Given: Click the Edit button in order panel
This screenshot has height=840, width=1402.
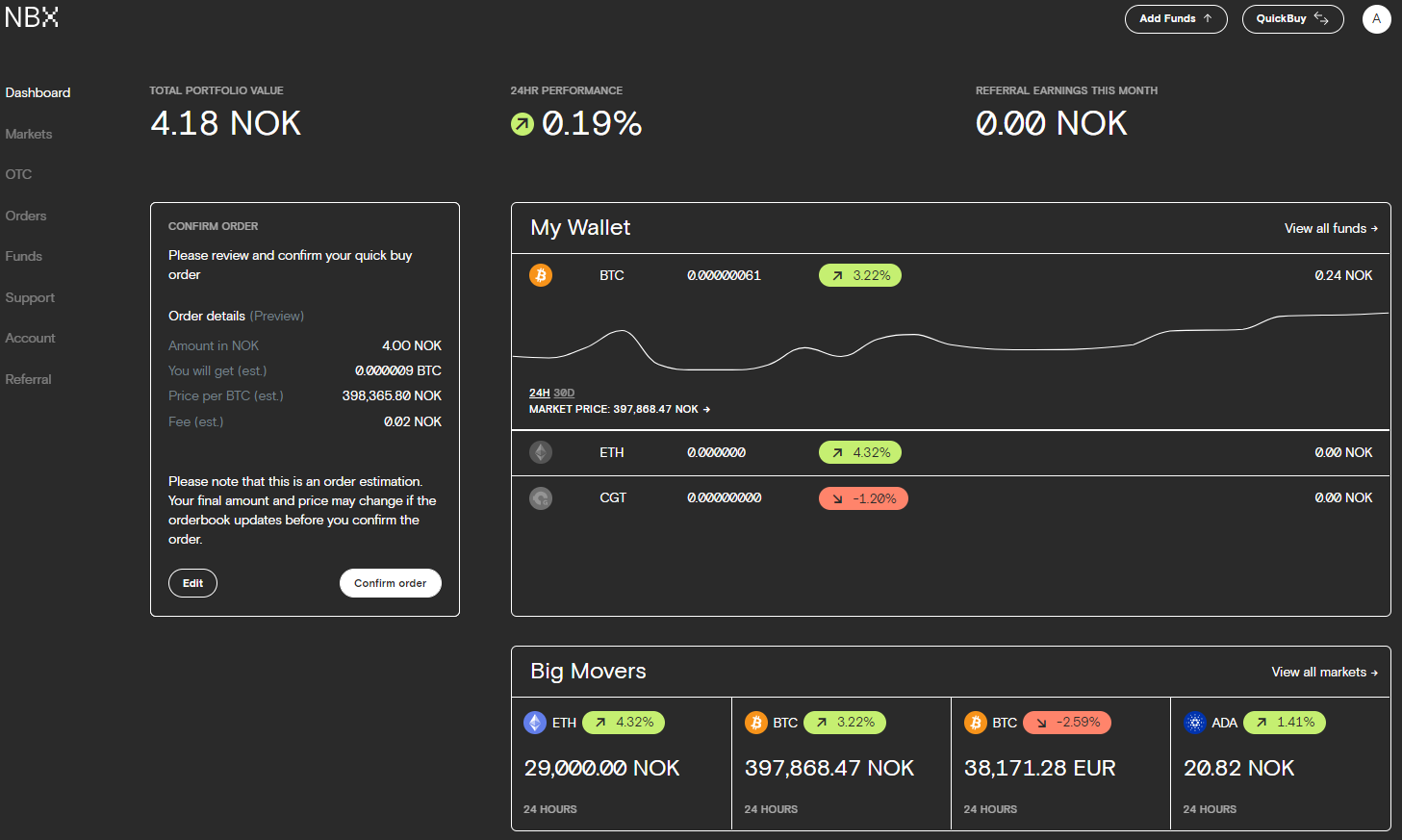Looking at the screenshot, I should tap(192, 583).
